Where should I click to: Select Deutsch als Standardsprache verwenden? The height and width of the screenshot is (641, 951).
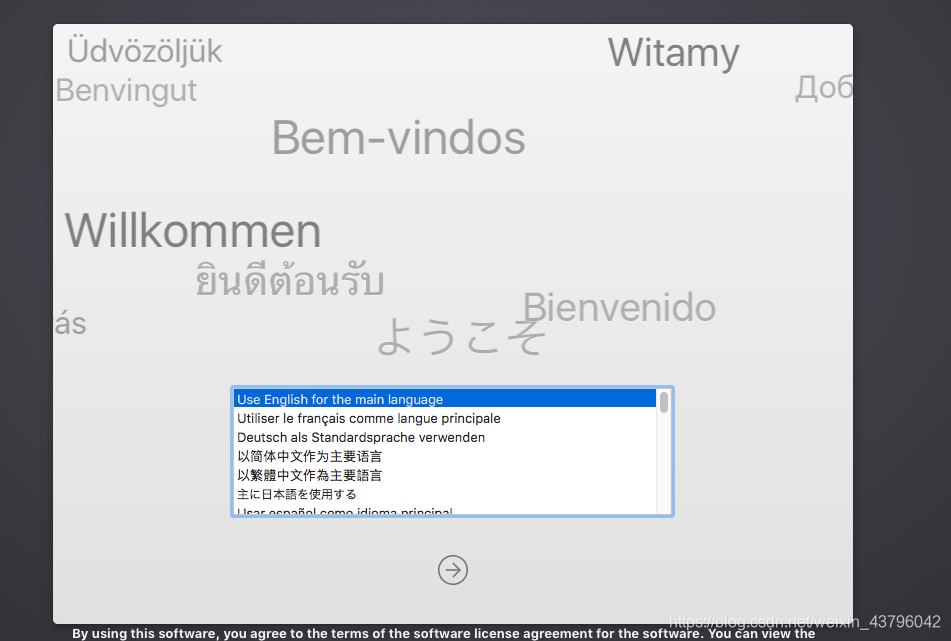tap(445, 437)
